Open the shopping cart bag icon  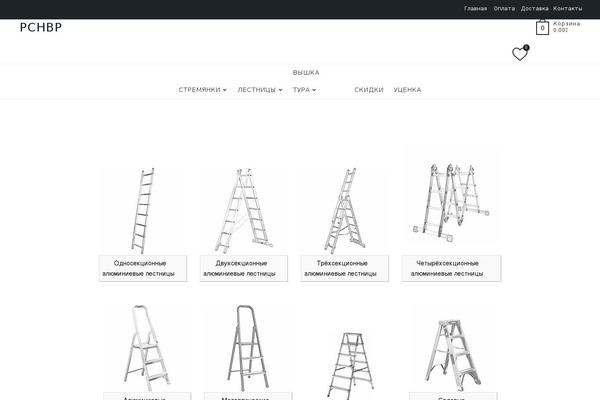click(542, 27)
